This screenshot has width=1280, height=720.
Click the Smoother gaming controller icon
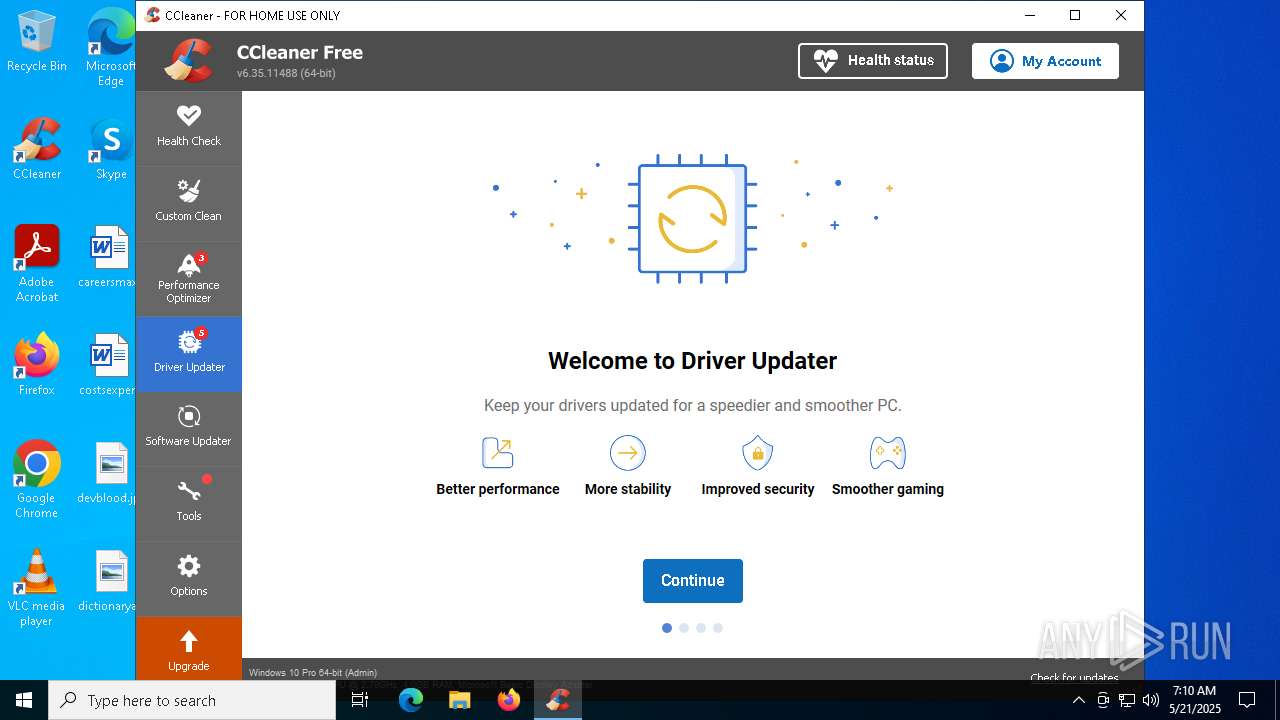888,453
